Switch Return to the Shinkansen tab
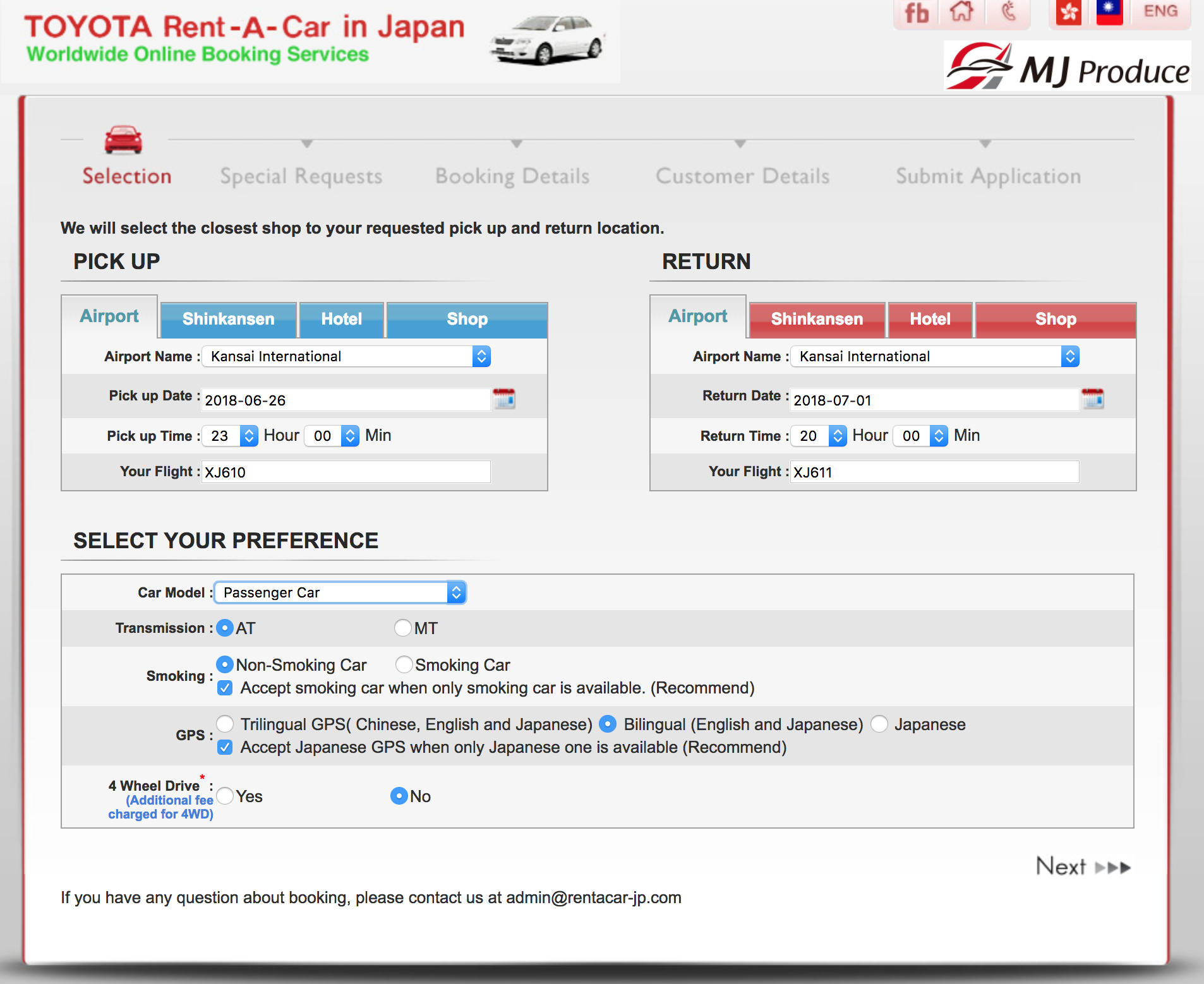Screen dimensions: 1204x984 coord(817,320)
